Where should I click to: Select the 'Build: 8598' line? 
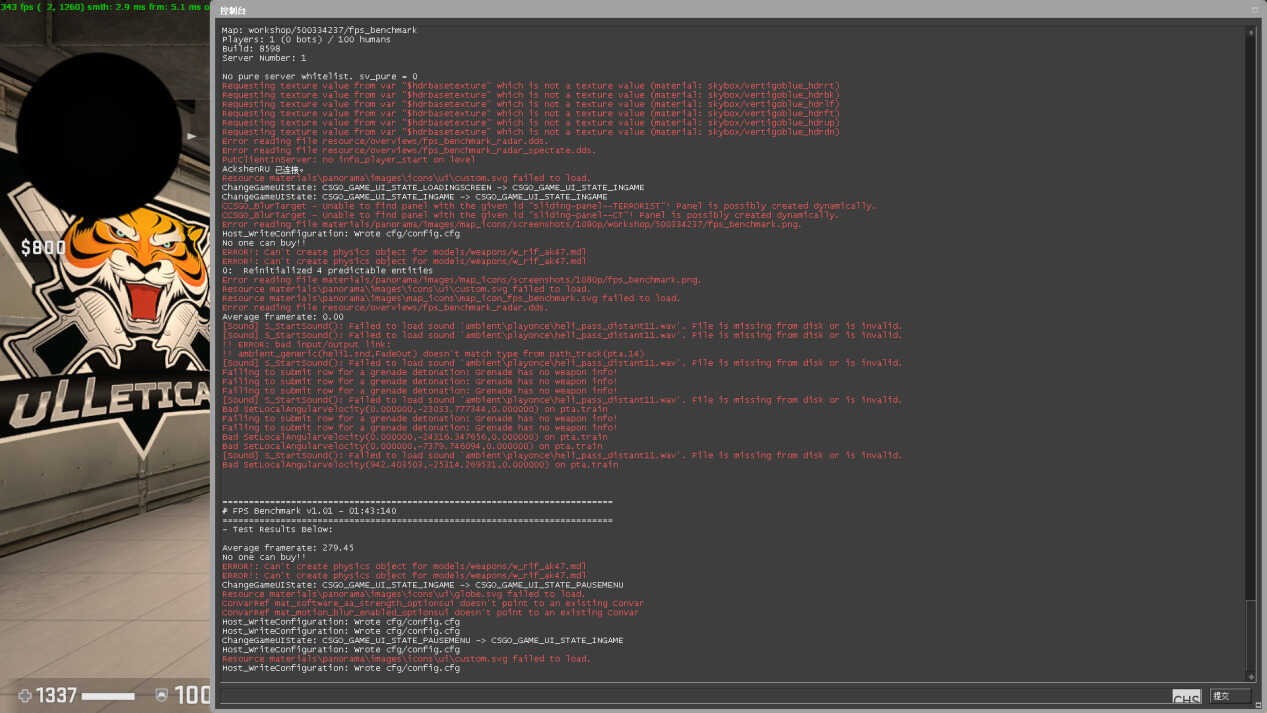(251, 48)
